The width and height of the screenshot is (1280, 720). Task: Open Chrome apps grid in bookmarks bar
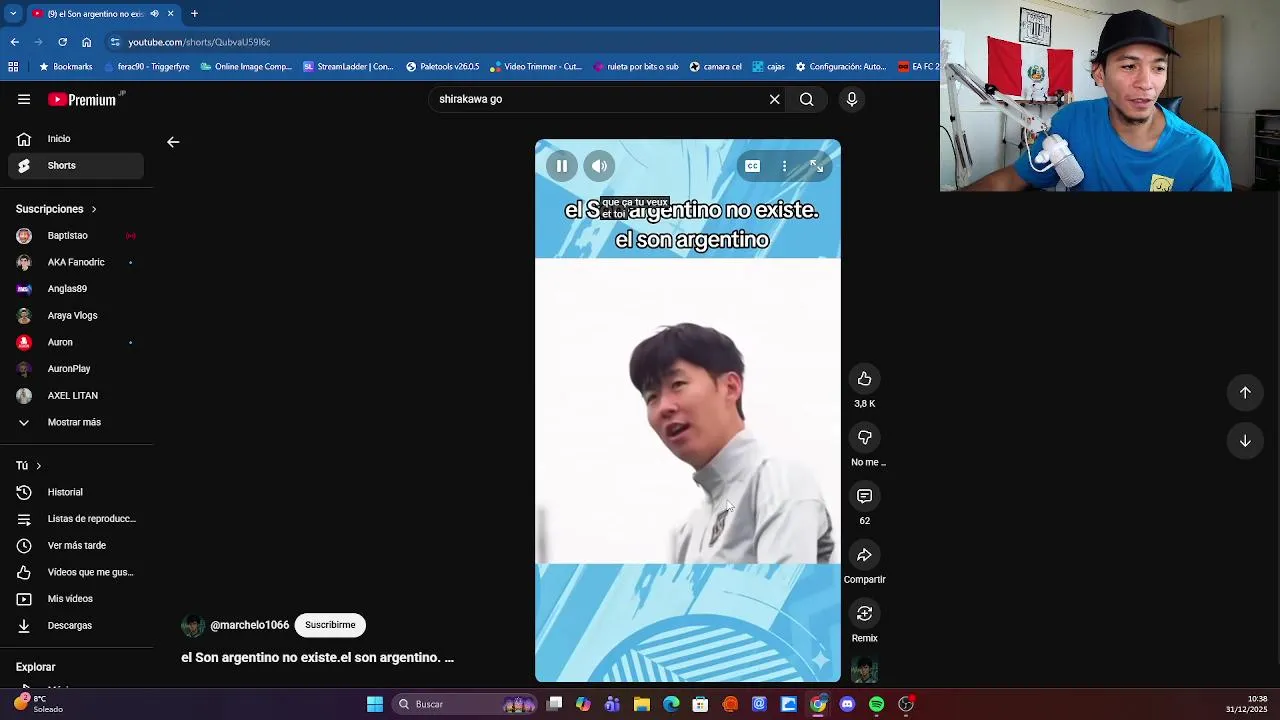[13, 67]
